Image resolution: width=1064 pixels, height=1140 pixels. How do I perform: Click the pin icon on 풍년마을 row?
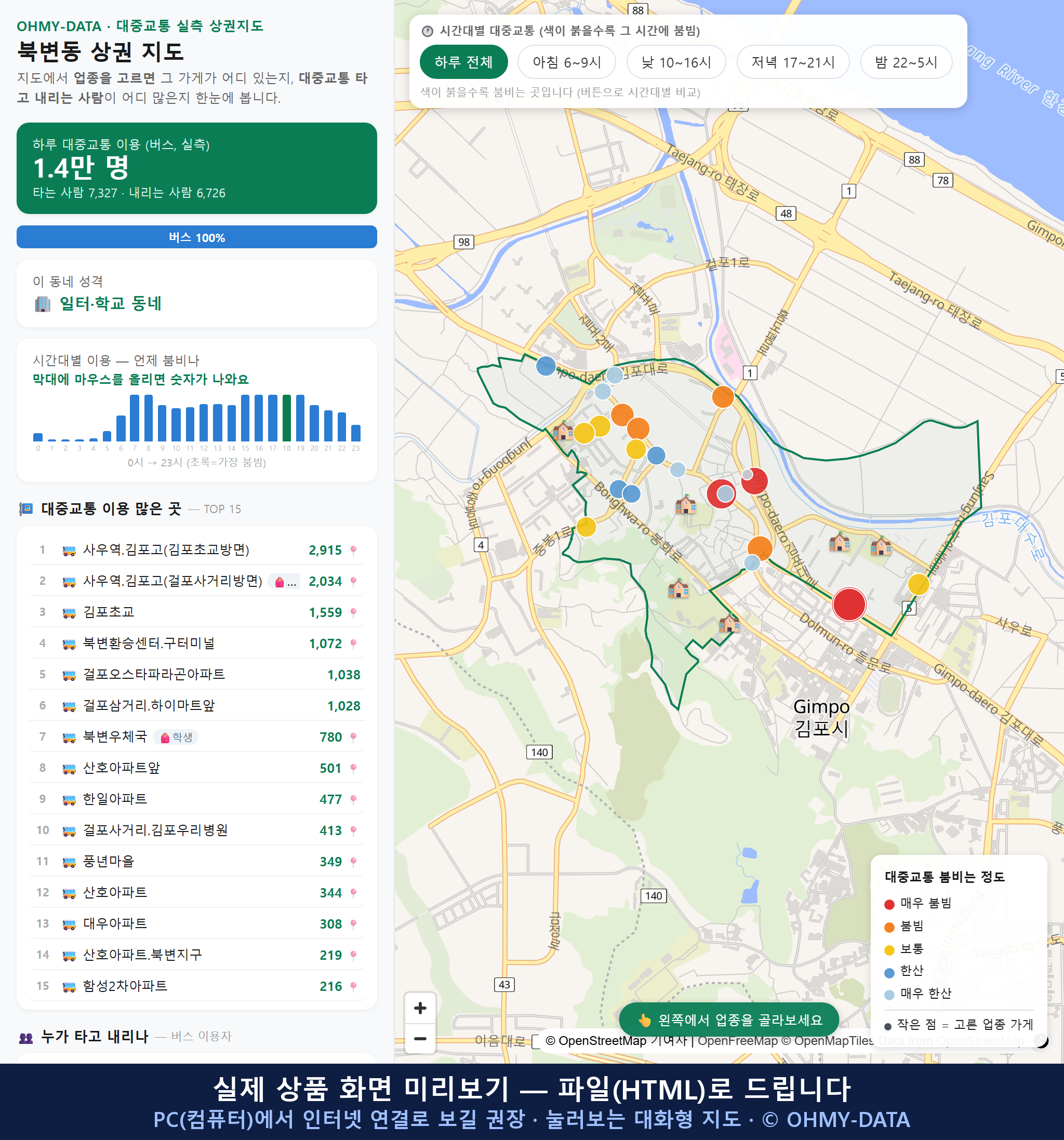point(353,861)
